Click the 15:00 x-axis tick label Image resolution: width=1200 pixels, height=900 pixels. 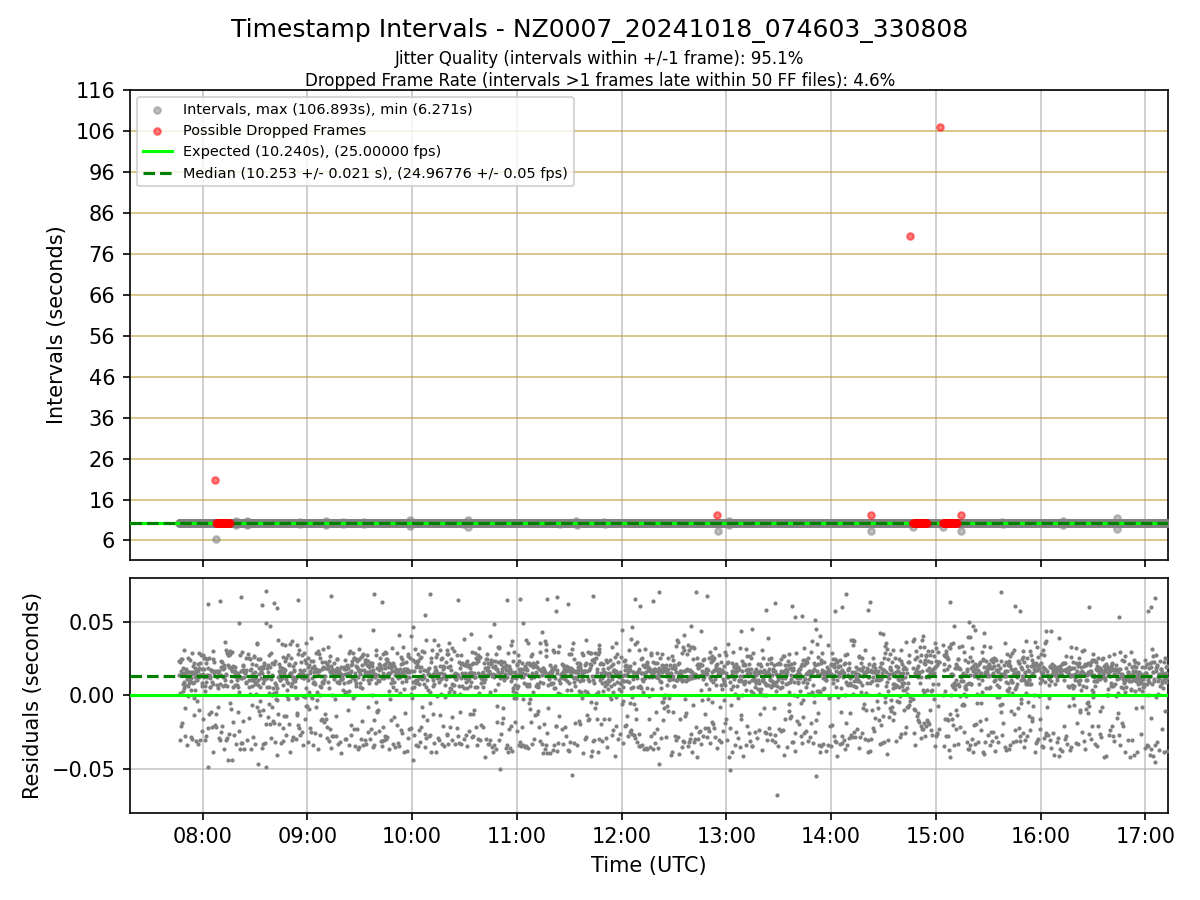coord(936,836)
